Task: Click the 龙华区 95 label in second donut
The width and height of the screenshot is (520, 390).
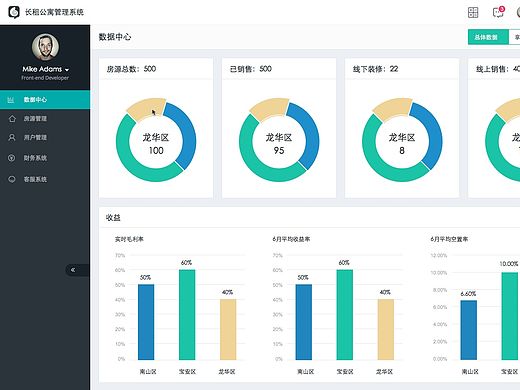Action: pos(279,144)
